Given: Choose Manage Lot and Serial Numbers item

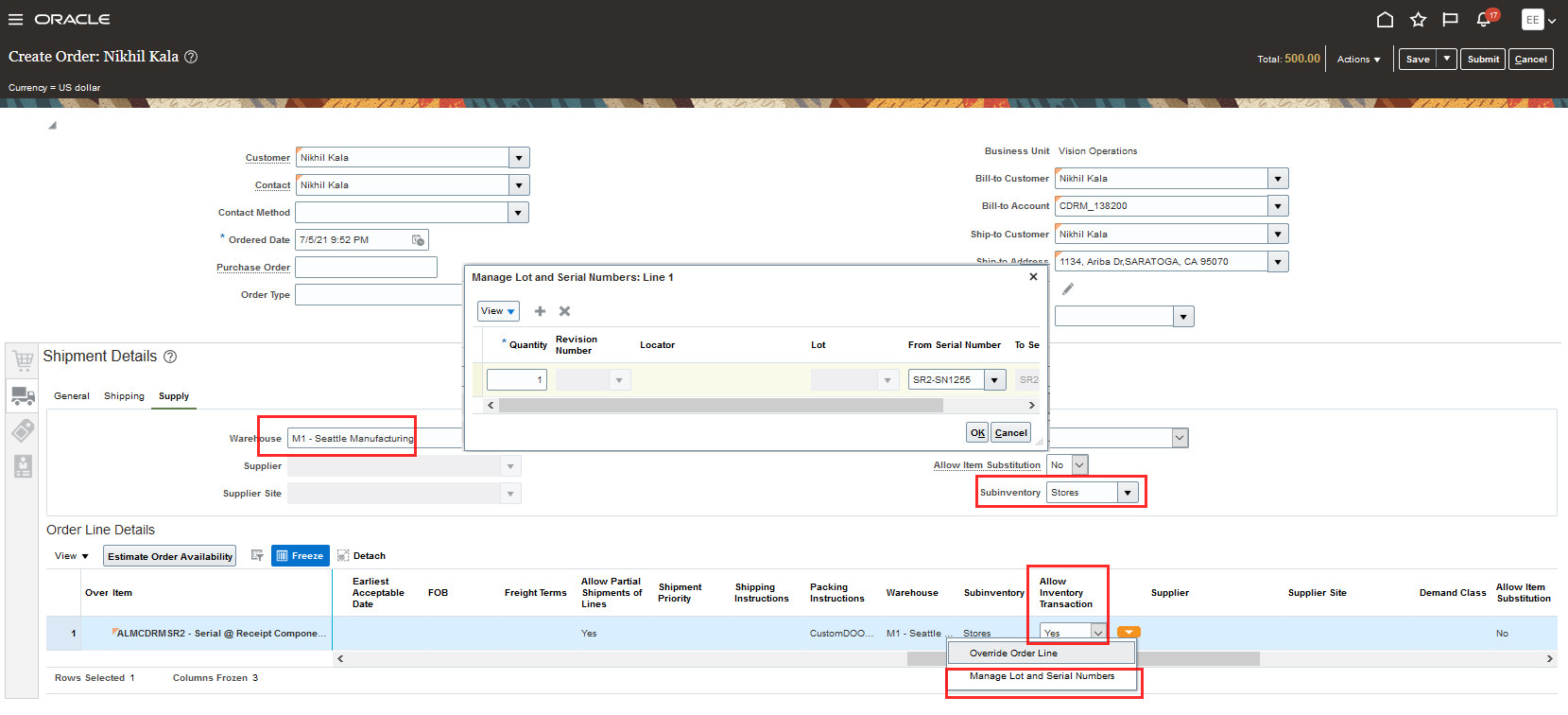Looking at the screenshot, I should point(1042,676).
